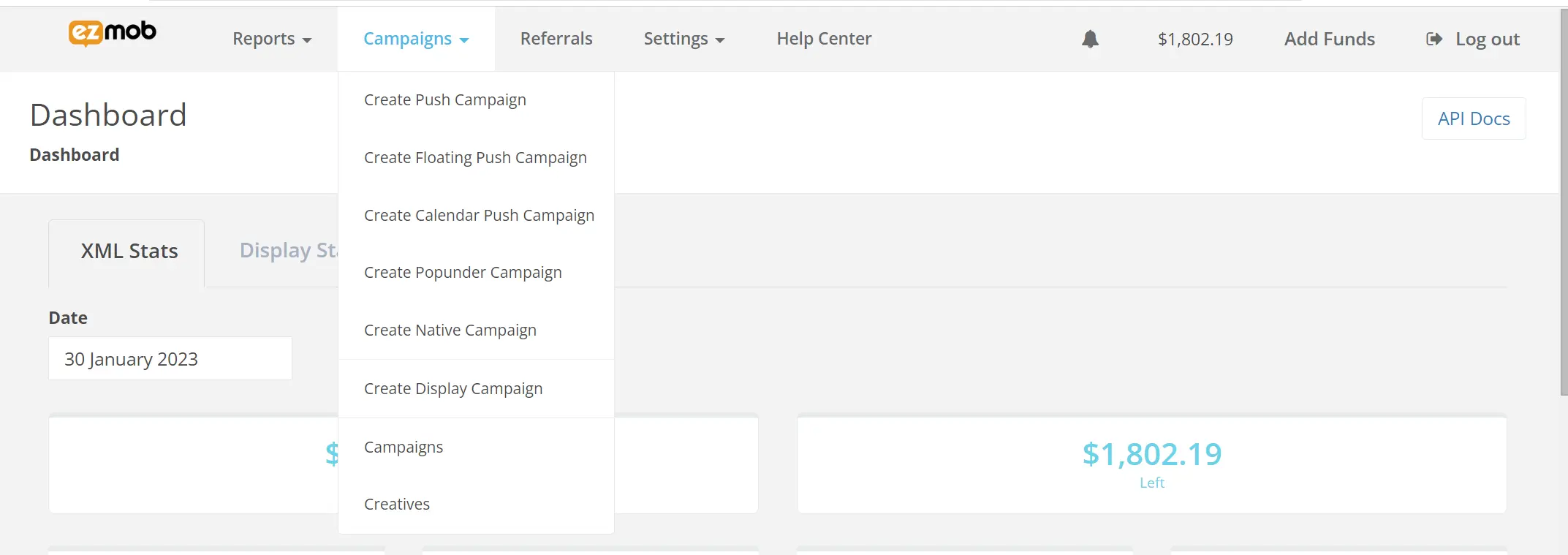Click the Log out button

1473,39
